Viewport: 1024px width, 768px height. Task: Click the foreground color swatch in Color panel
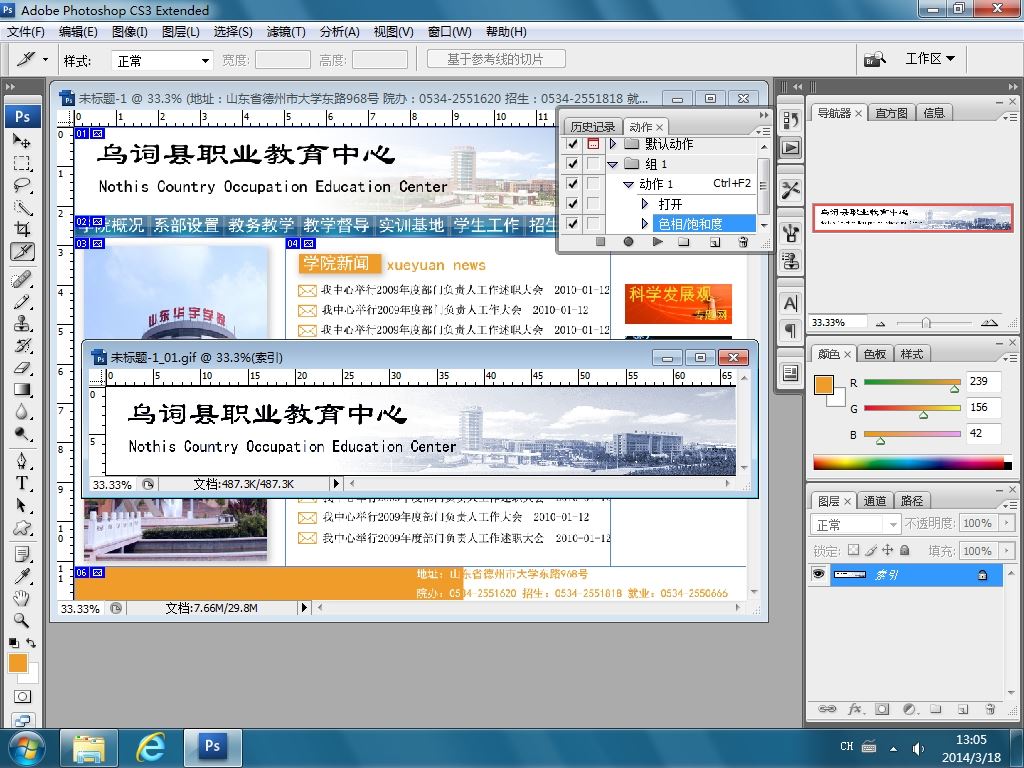pos(824,385)
